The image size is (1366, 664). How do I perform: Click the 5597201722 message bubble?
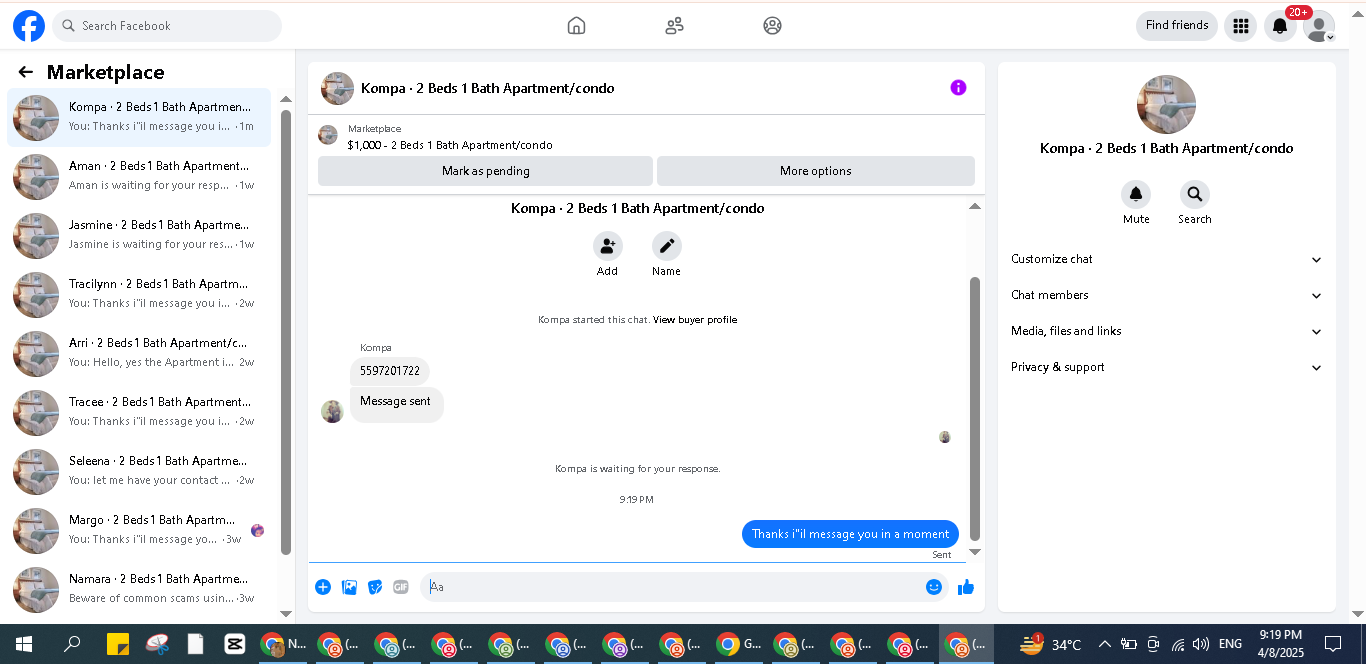coord(390,371)
